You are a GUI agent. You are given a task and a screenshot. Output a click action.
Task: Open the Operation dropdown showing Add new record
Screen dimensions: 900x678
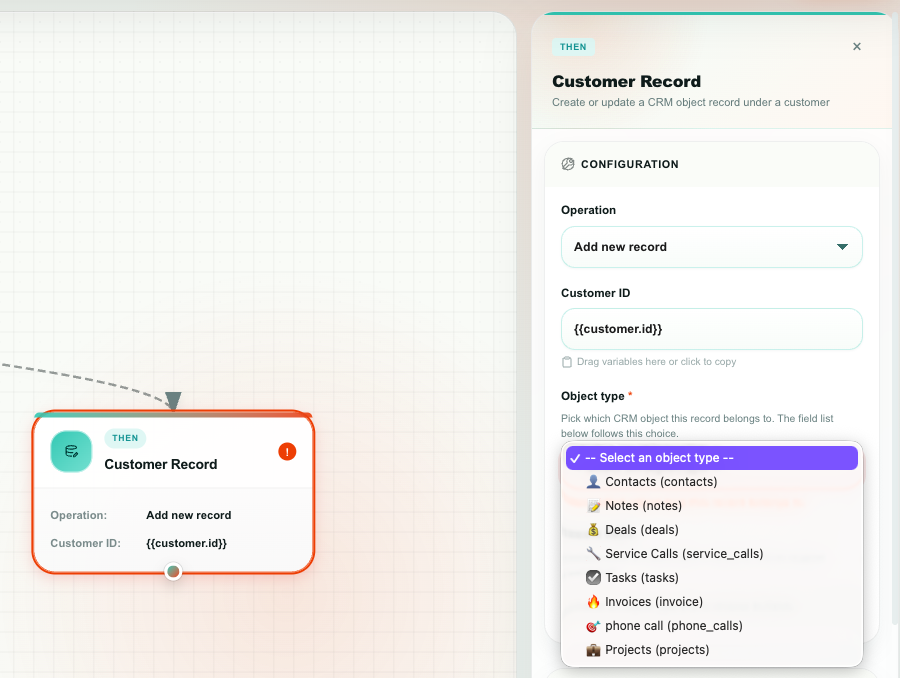[711, 247]
